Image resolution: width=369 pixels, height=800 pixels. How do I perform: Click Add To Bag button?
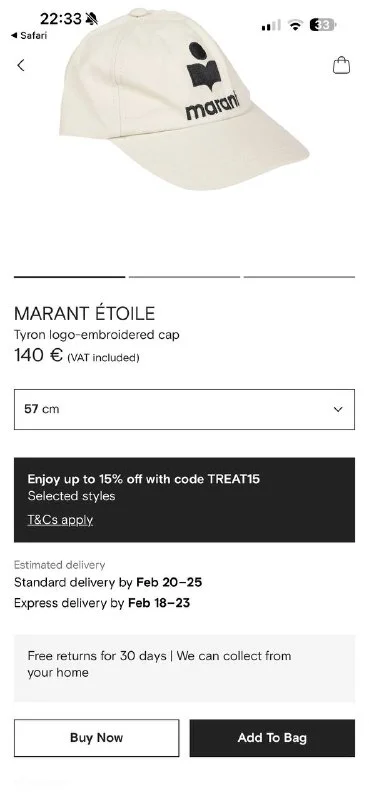(x=272, y=738)
